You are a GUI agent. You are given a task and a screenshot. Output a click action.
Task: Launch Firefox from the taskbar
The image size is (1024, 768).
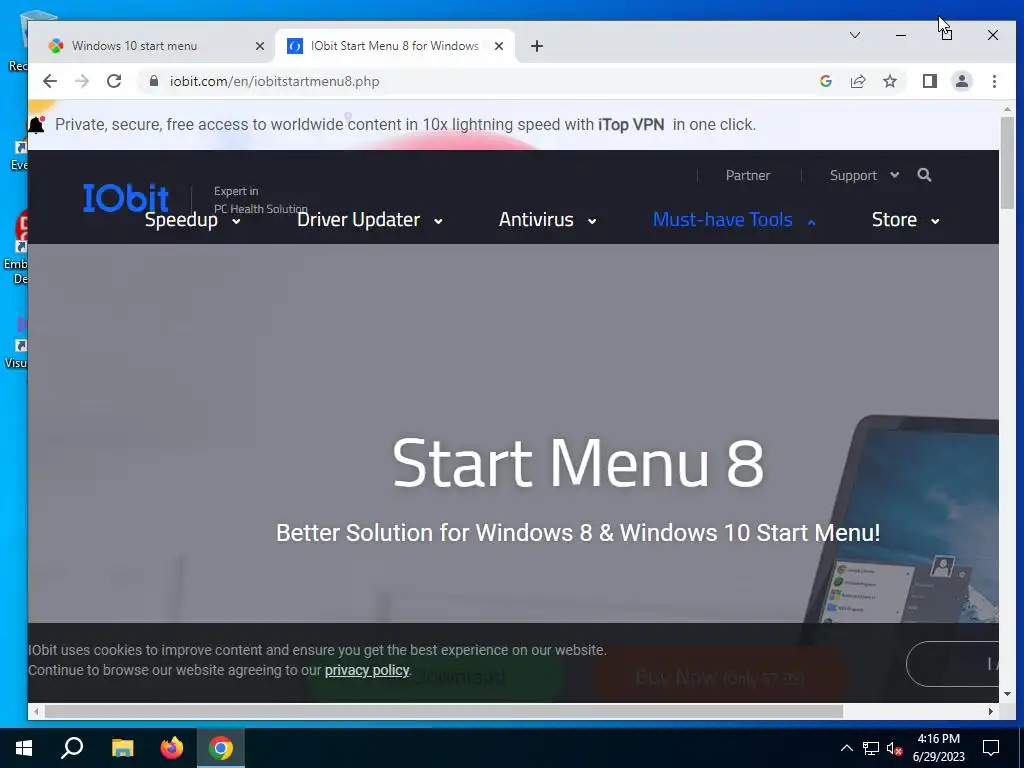click(172, 748)
